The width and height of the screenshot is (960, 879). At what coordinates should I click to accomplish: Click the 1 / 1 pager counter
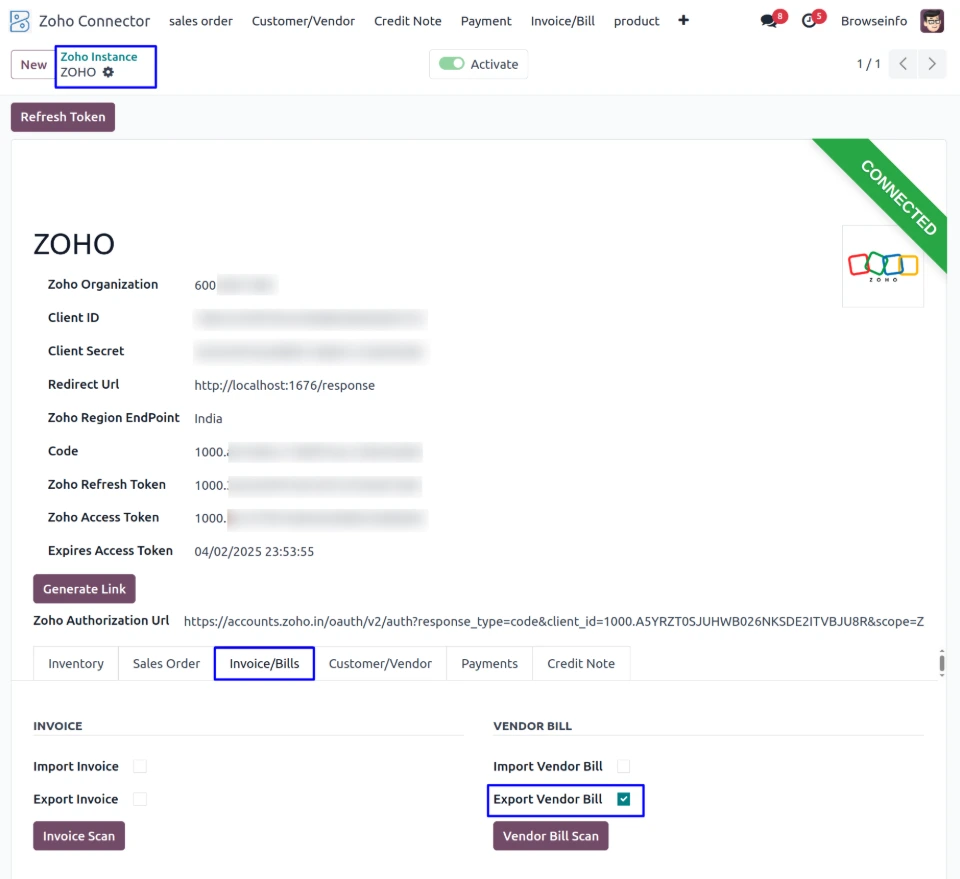[868, 64]
